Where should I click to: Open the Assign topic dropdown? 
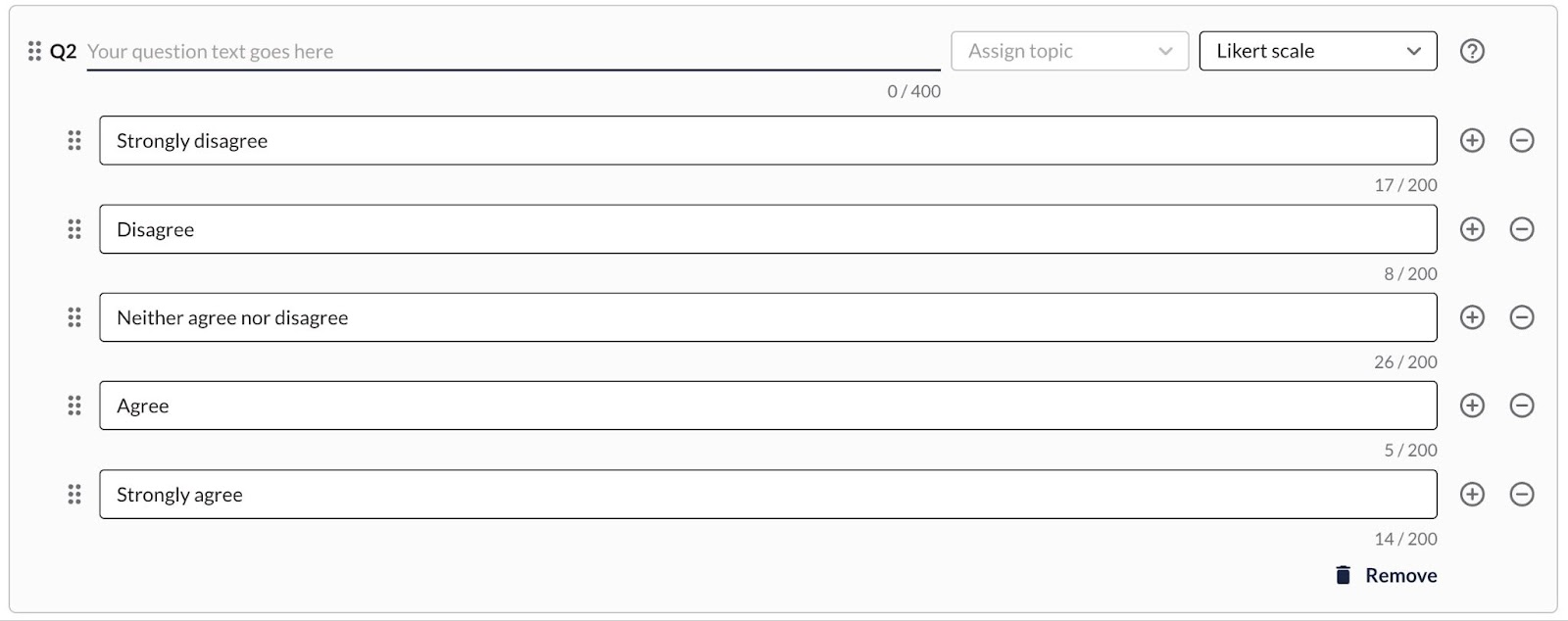(1069, 51)
